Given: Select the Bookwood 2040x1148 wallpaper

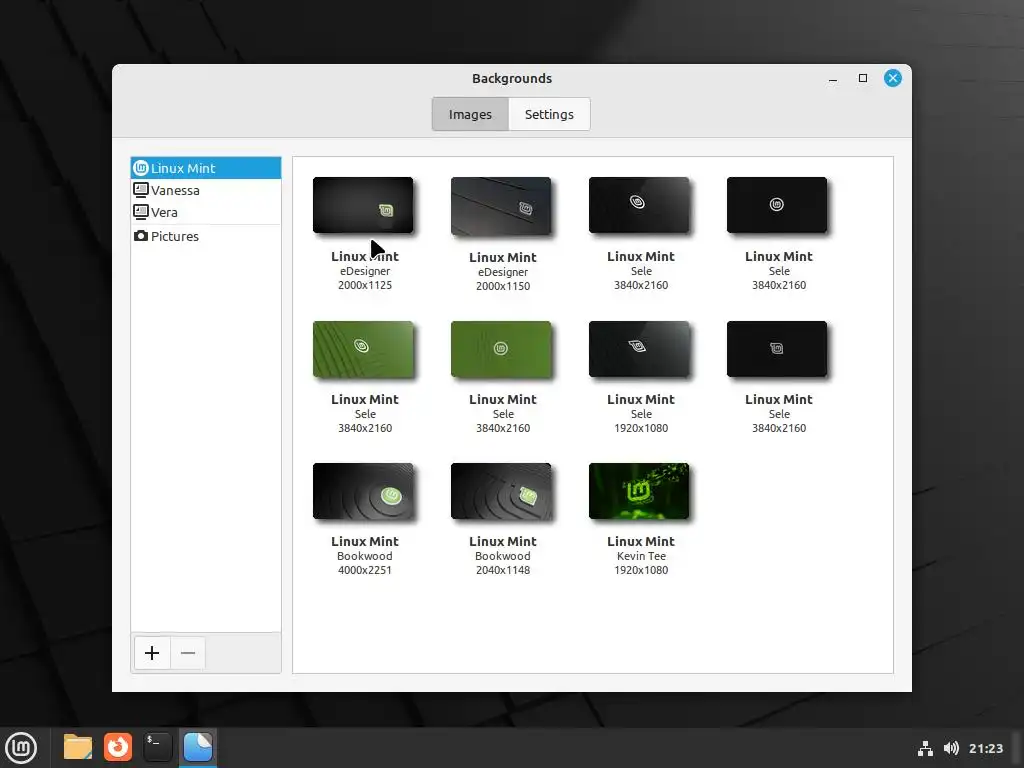Looking at the screenshot, I should [x=501, y=491].
